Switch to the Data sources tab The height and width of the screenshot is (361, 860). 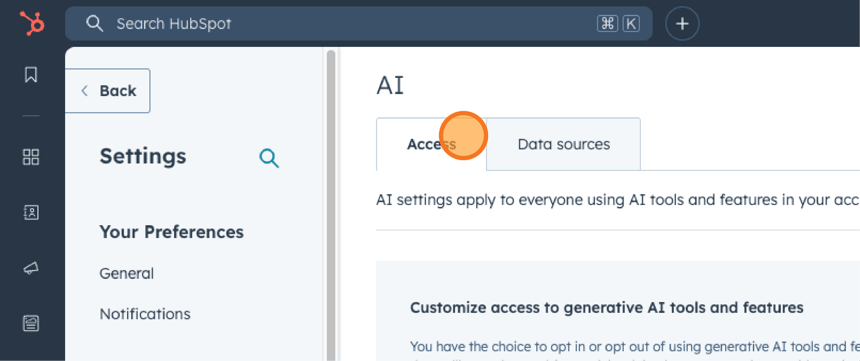[563, 144]
